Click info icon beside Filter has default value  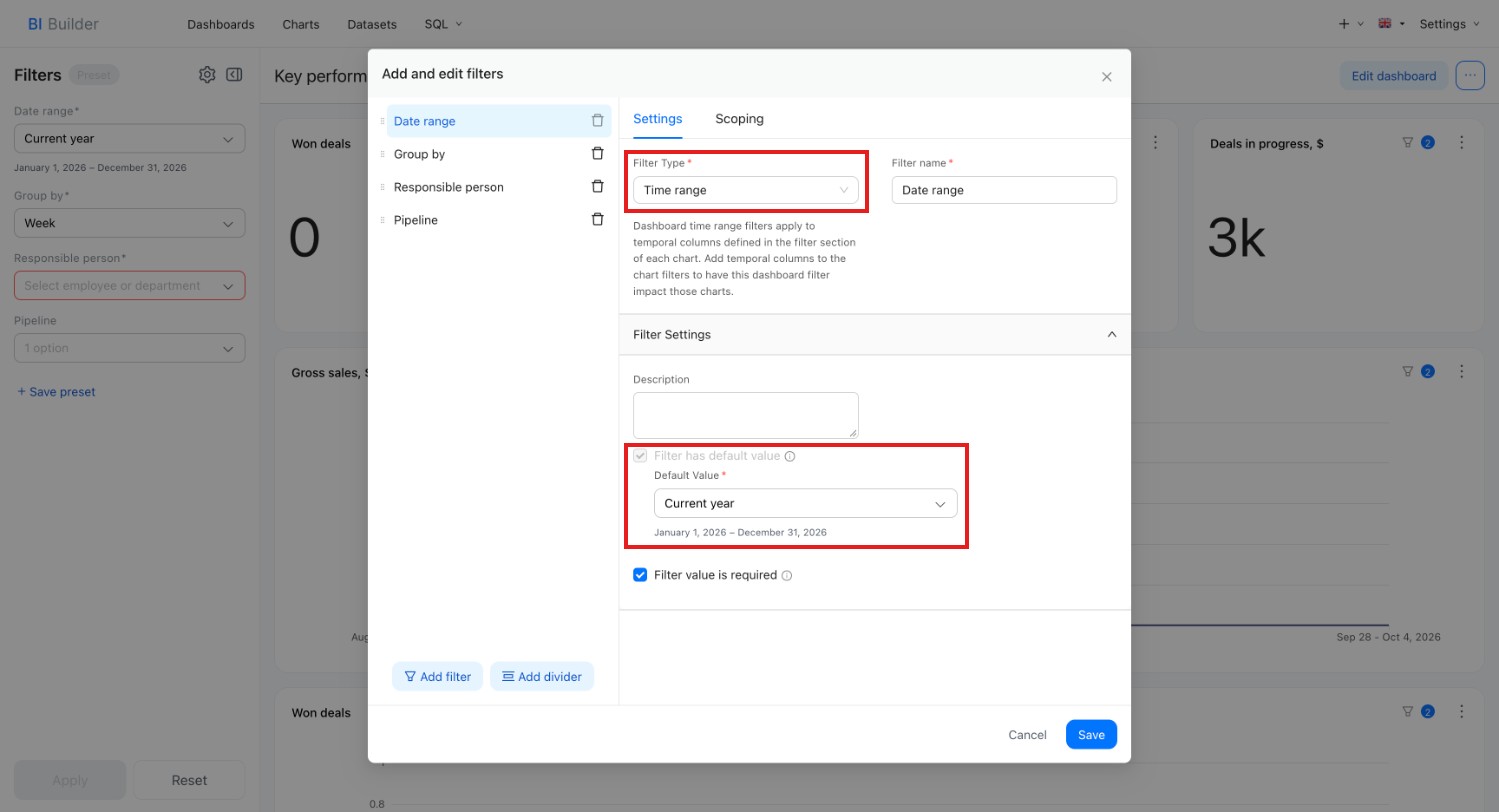coord(790,456)
